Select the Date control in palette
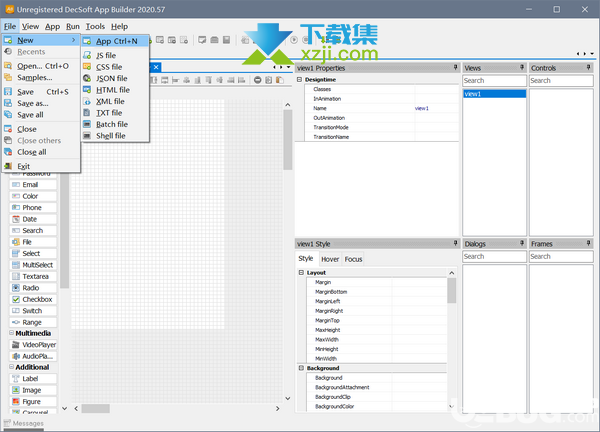This screenshot has width=600, height=432. pyautogui.click(x=33, y=219)
